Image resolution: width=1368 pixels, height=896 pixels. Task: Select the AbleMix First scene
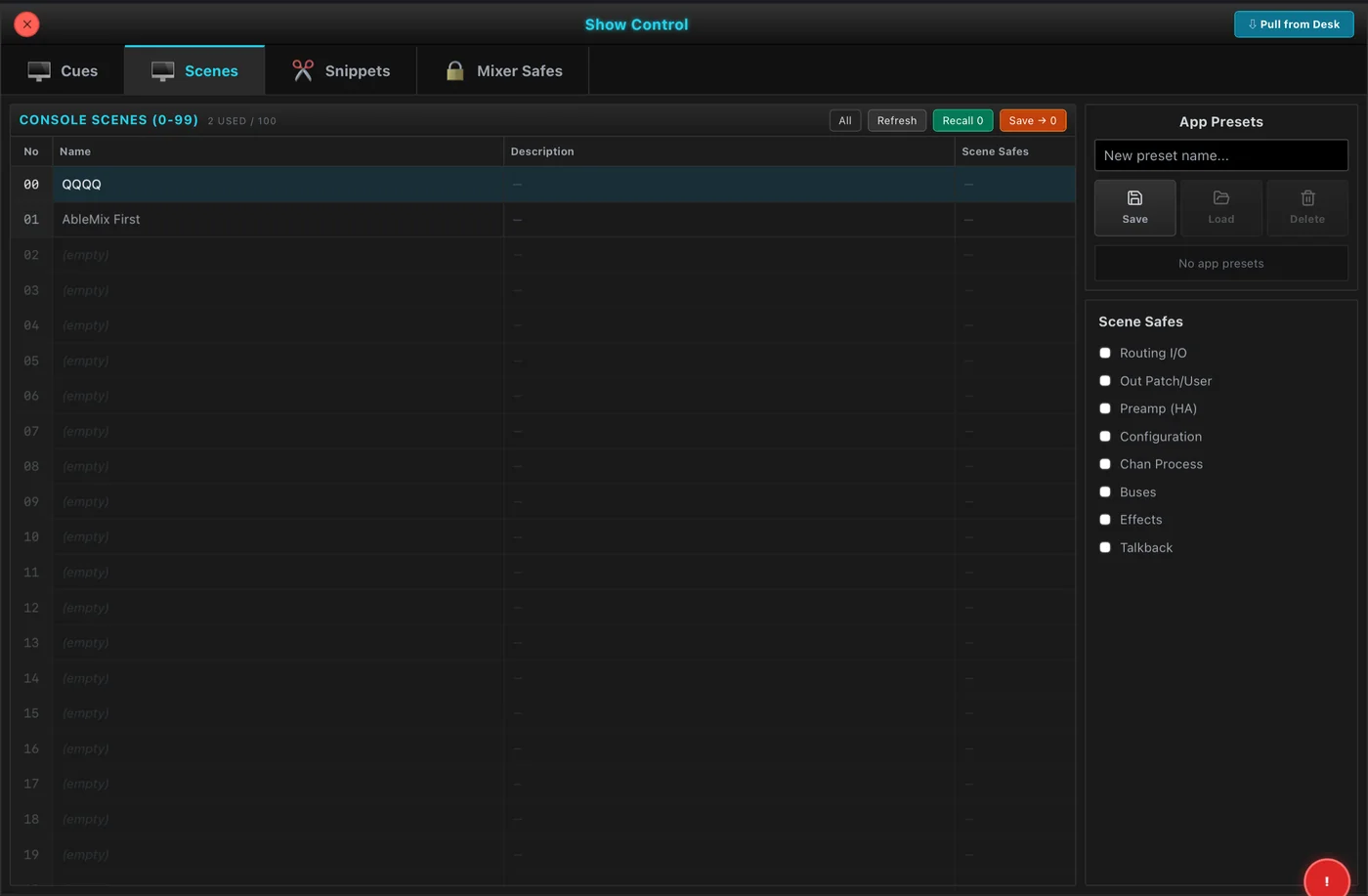coord(542,219)
